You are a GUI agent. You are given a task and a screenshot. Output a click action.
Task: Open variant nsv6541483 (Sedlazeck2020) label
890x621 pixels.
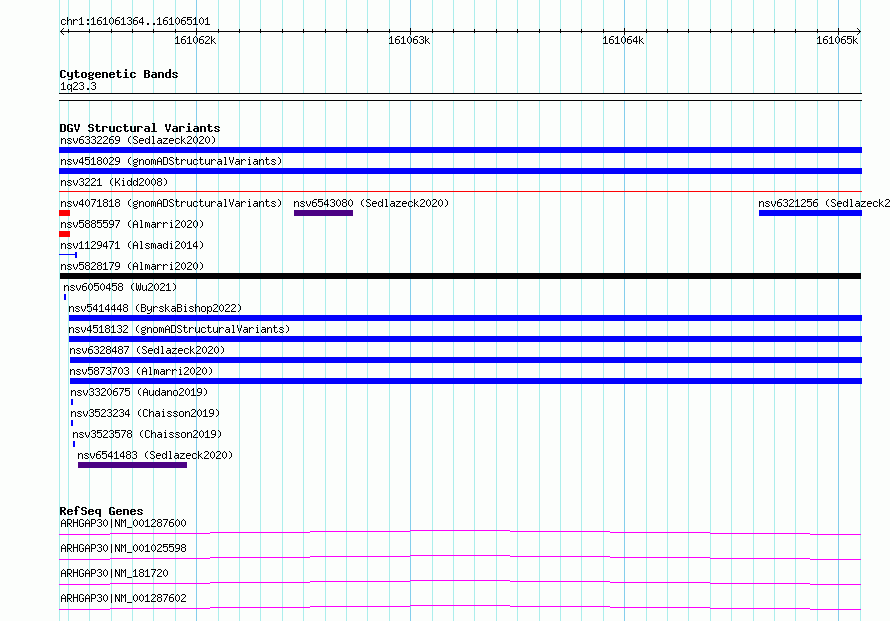tap(155, 455)
